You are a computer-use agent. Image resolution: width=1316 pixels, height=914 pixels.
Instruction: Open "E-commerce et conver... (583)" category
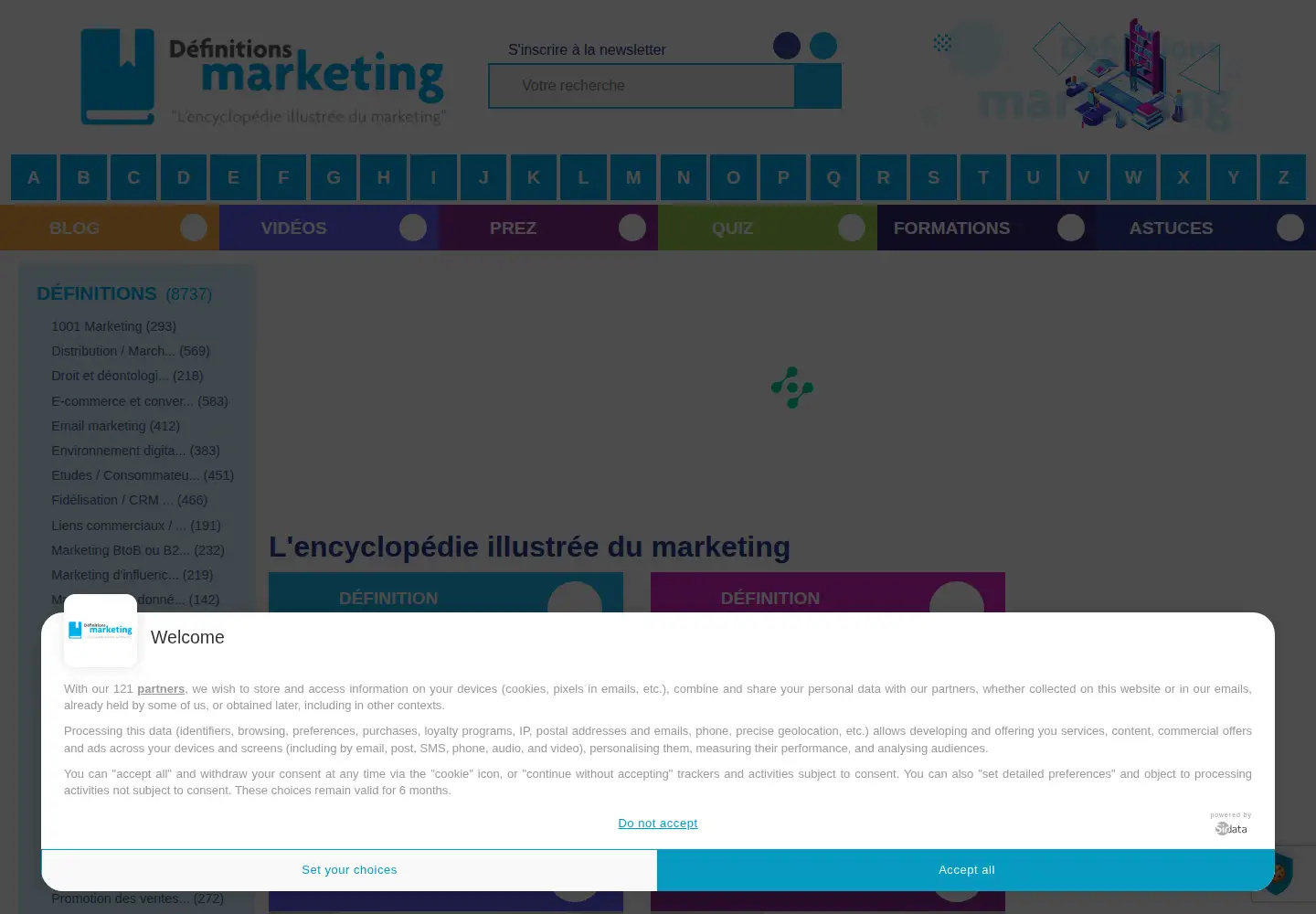tap(140, 401)
